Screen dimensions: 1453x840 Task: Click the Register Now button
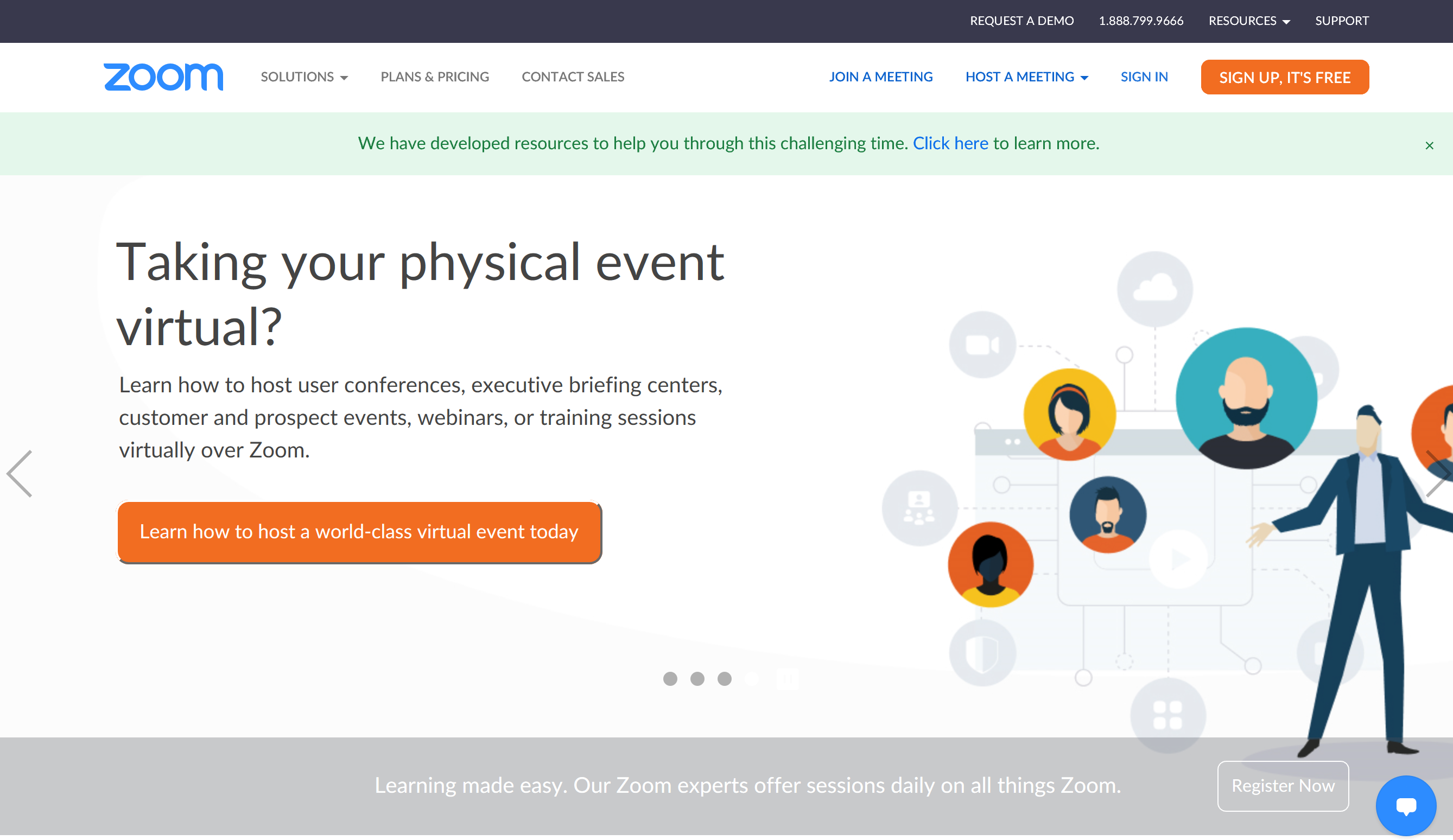pos(1283,785)
